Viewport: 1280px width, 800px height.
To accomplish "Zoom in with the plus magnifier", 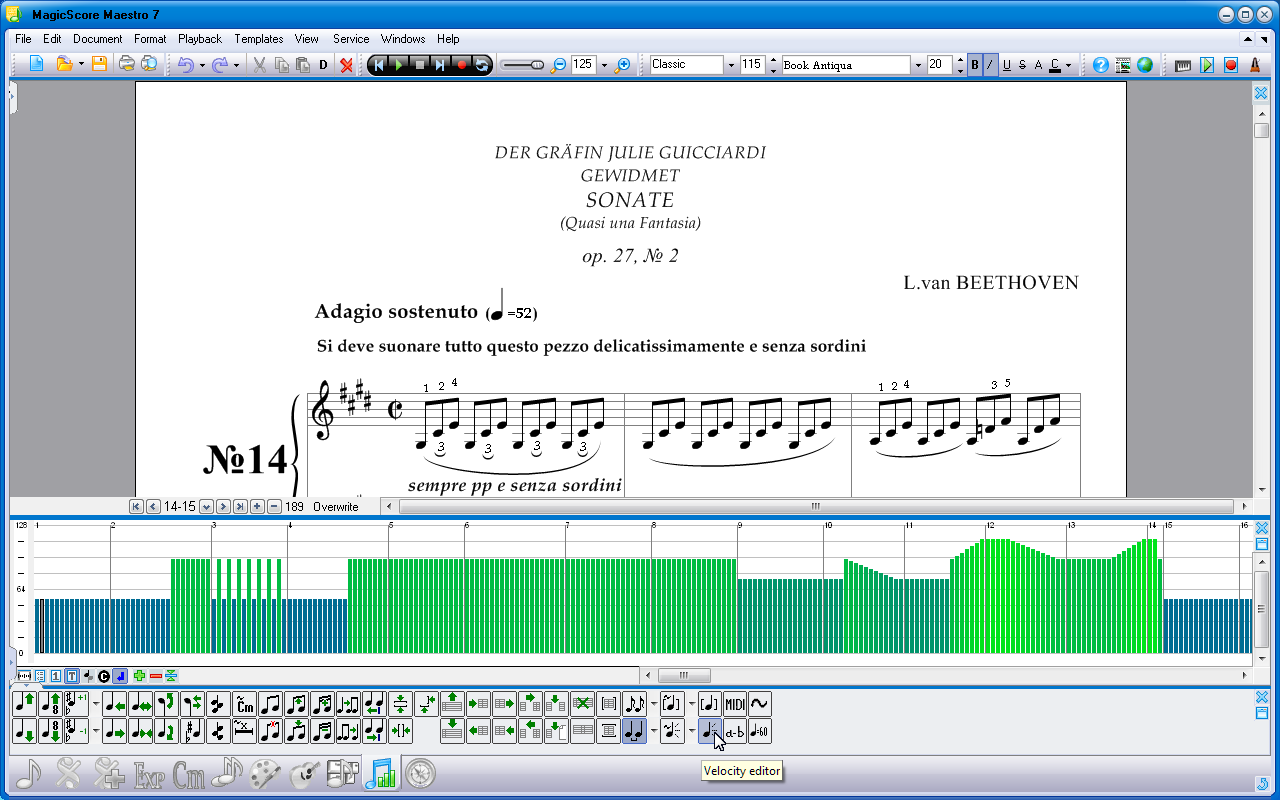I will point(623,65).
